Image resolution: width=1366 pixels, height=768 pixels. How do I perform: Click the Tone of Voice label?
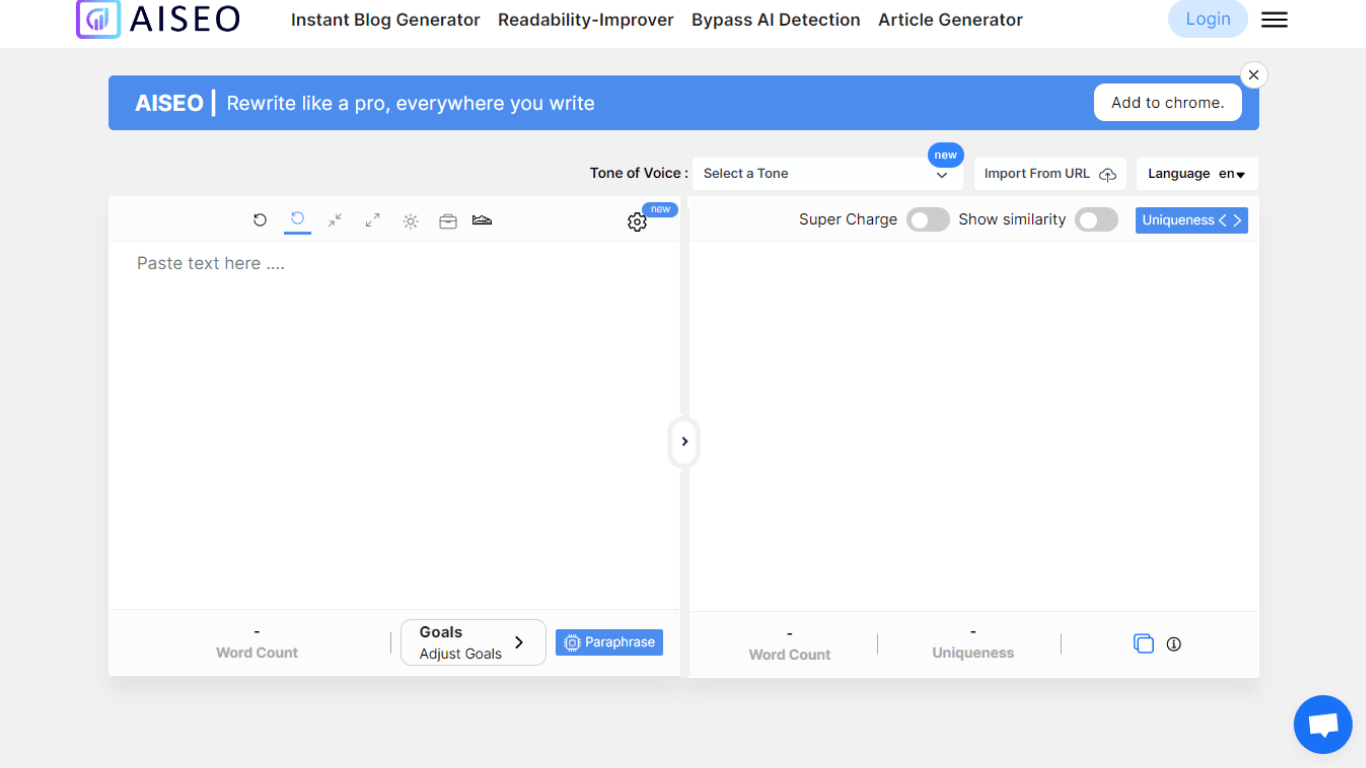tap(639, 173)
